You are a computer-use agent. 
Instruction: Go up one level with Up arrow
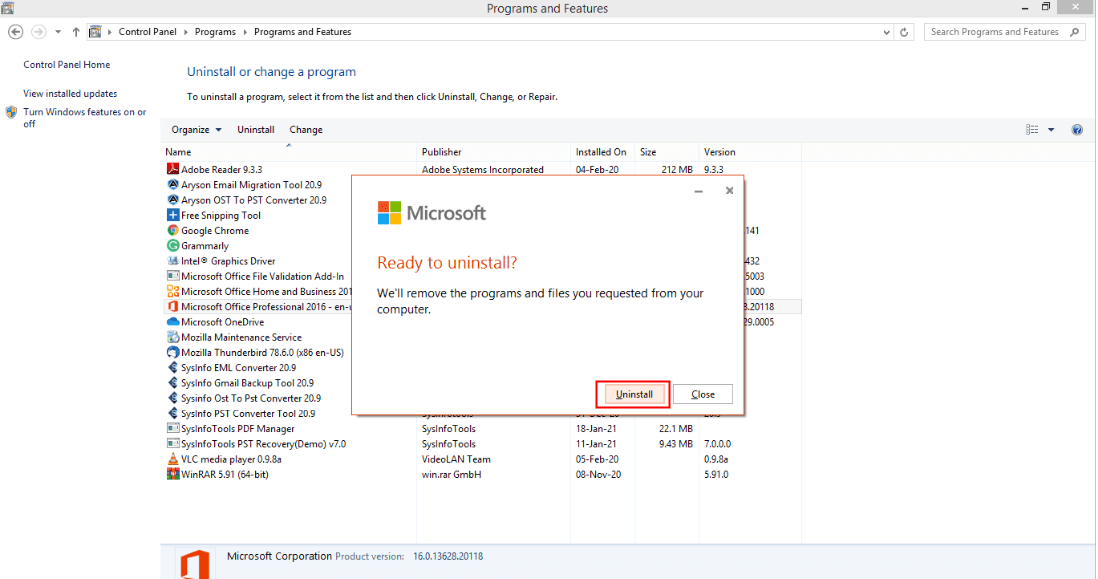[x=76, y=32]
